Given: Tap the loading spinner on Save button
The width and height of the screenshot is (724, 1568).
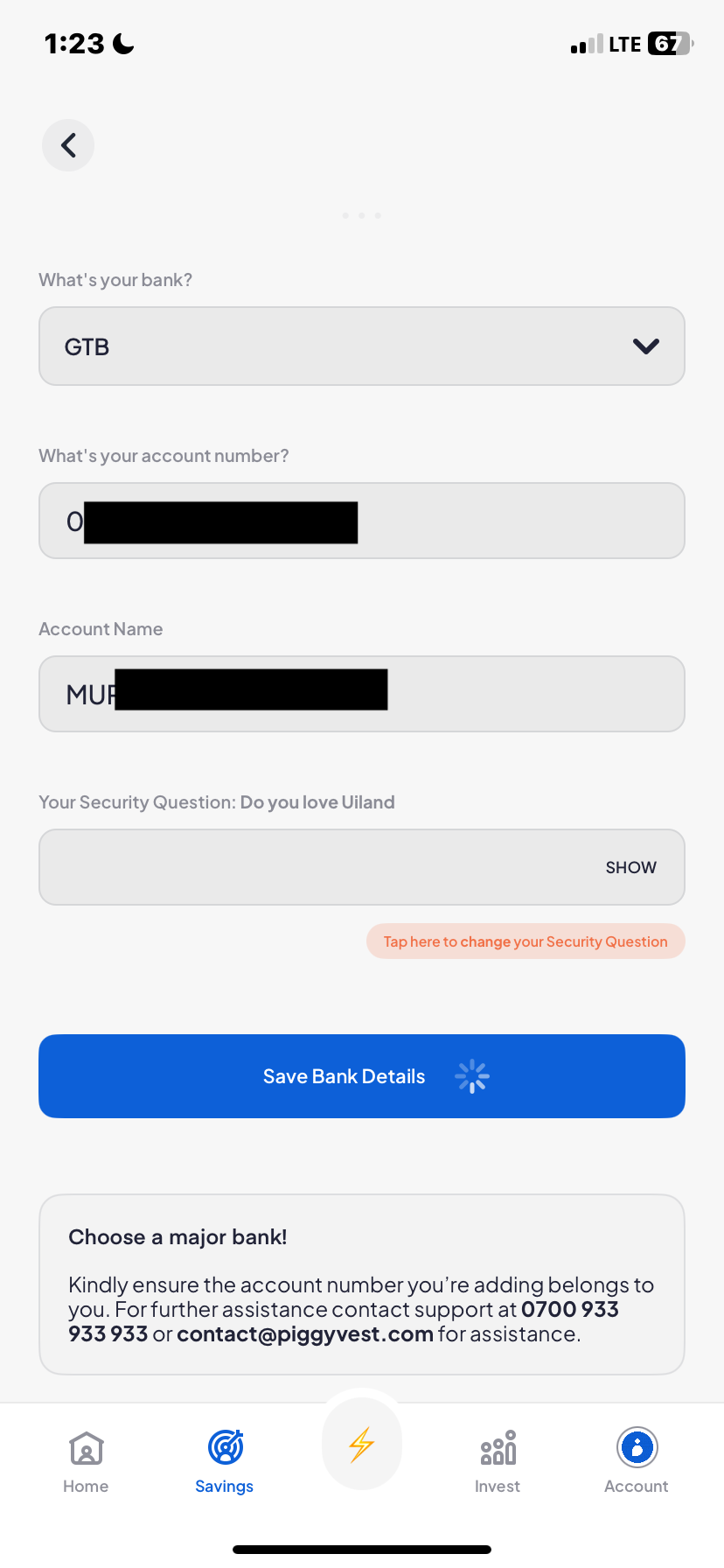Looking at the screenshot, I should point(472,1076).
